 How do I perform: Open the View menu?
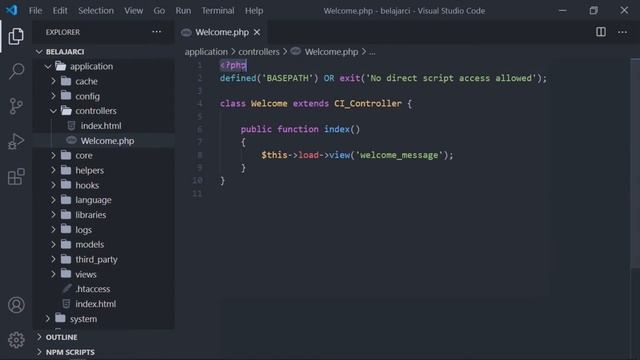[x=133, y=11]
